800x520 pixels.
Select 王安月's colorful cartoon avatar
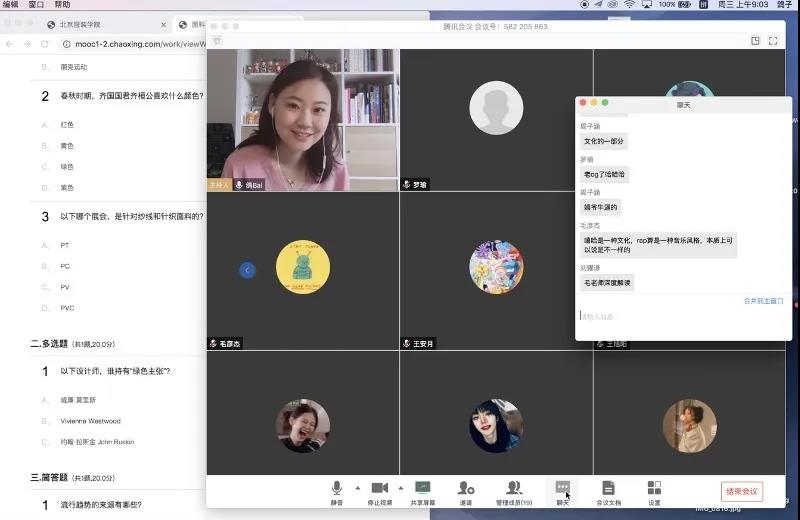496,267
